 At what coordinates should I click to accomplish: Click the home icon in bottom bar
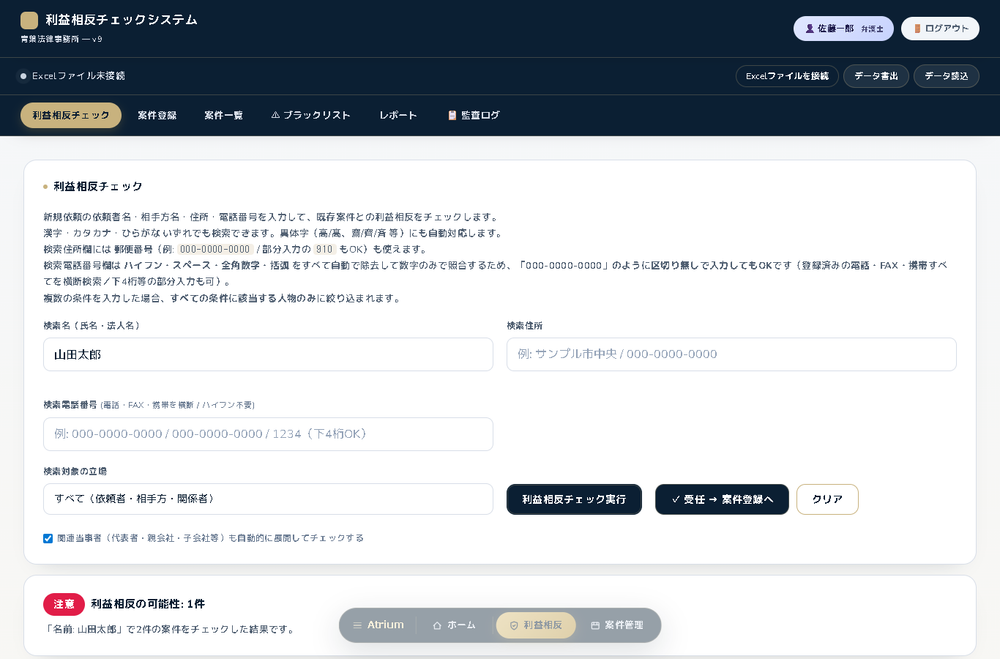(x=437, y=625)
